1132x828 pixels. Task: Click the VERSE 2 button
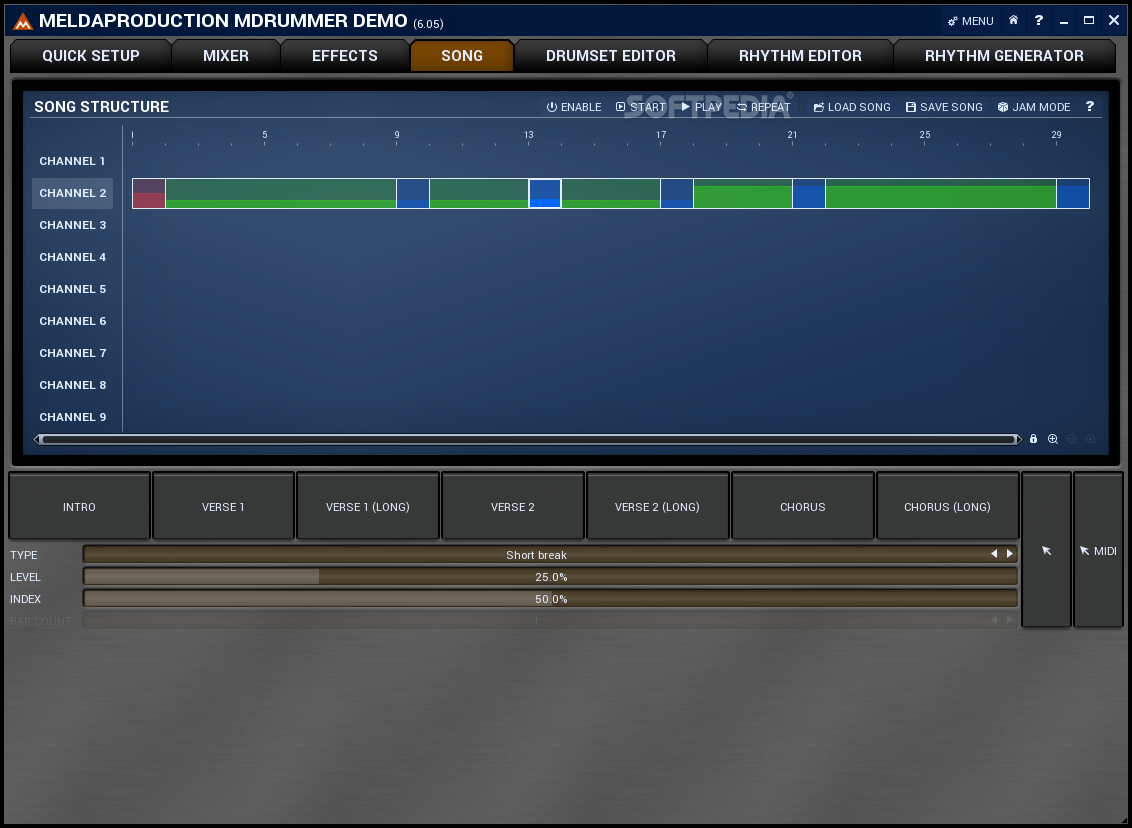click(513, 507)
